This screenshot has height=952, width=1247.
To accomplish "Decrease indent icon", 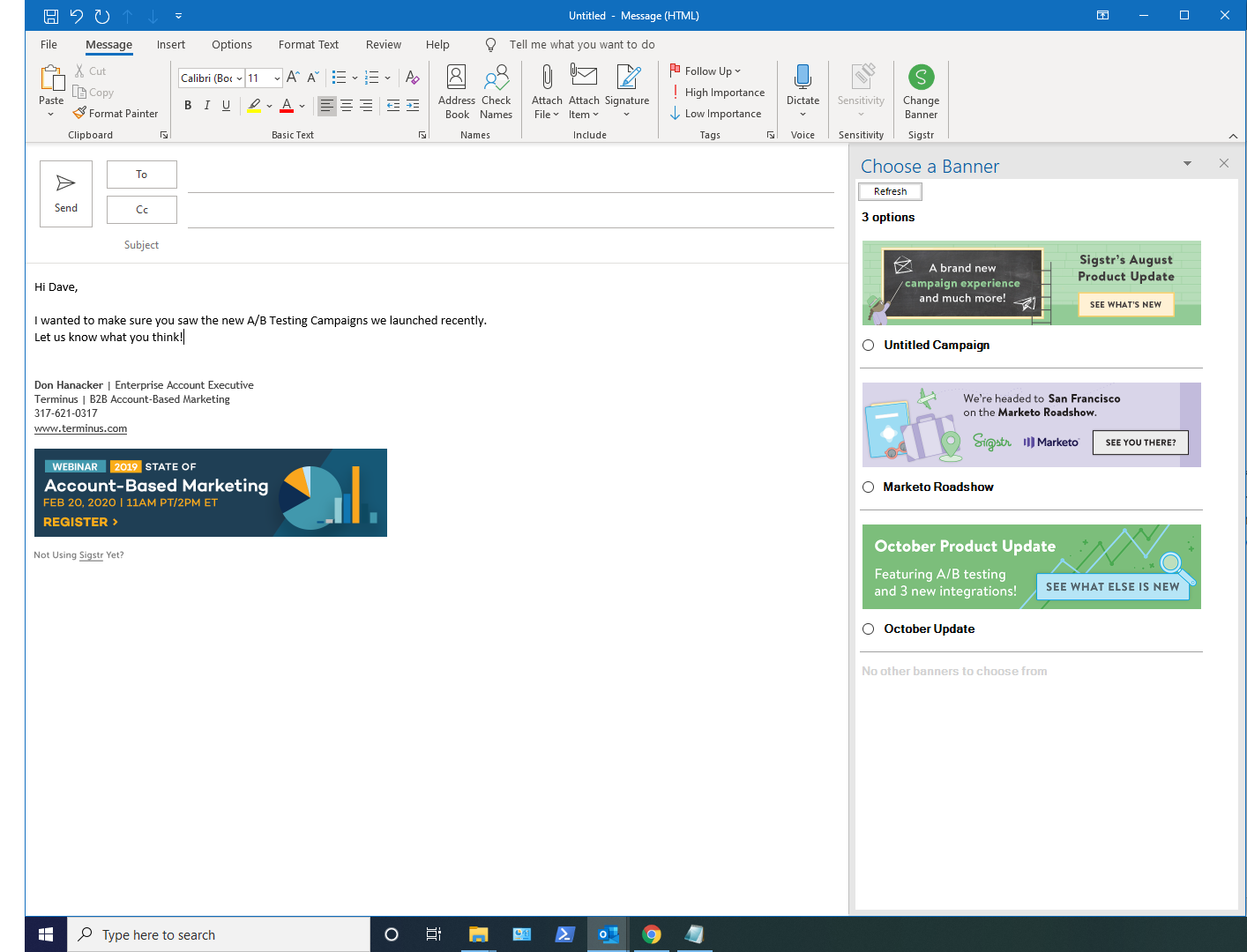I will tap(393, 106).
